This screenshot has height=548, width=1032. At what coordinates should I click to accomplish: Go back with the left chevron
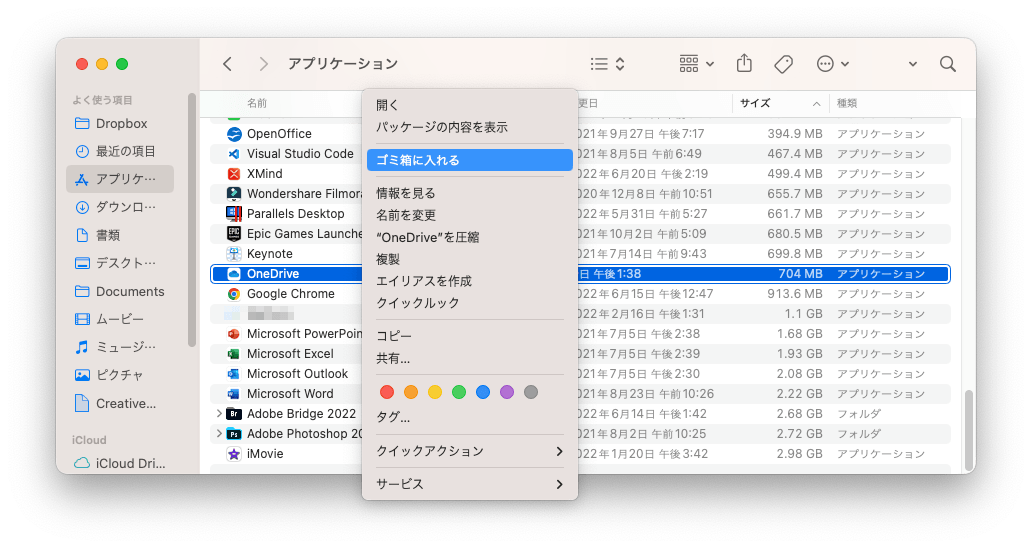tap(228, 64)
